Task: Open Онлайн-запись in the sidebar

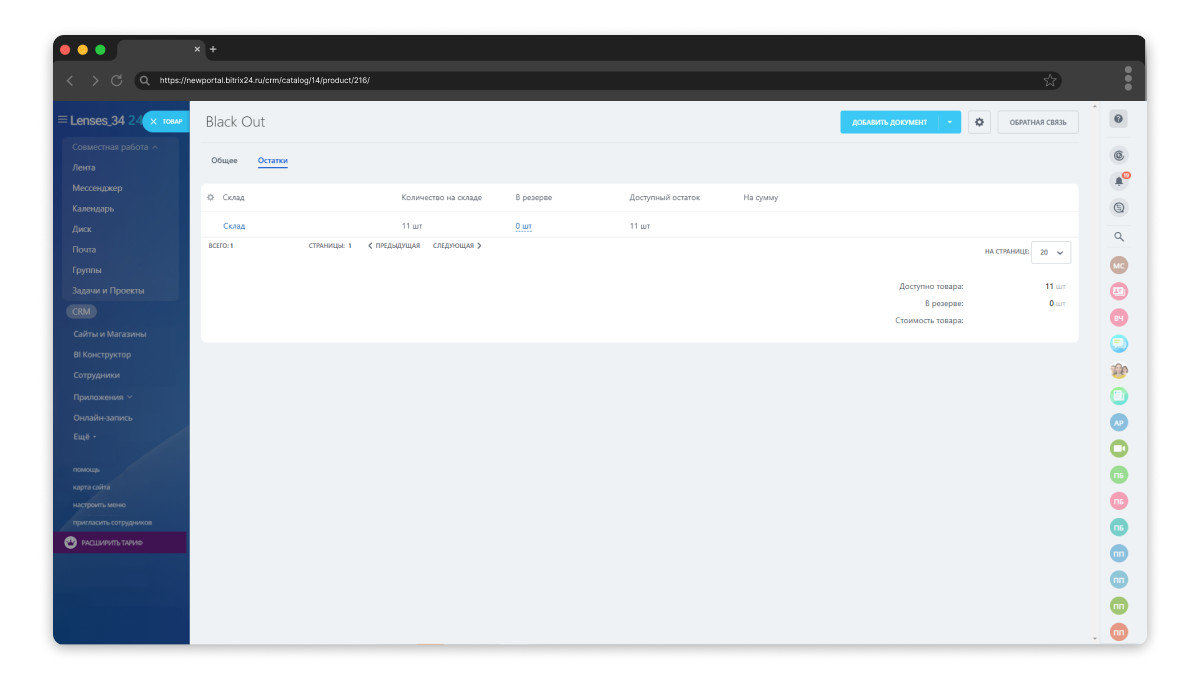Action: [x=103, y=418]
